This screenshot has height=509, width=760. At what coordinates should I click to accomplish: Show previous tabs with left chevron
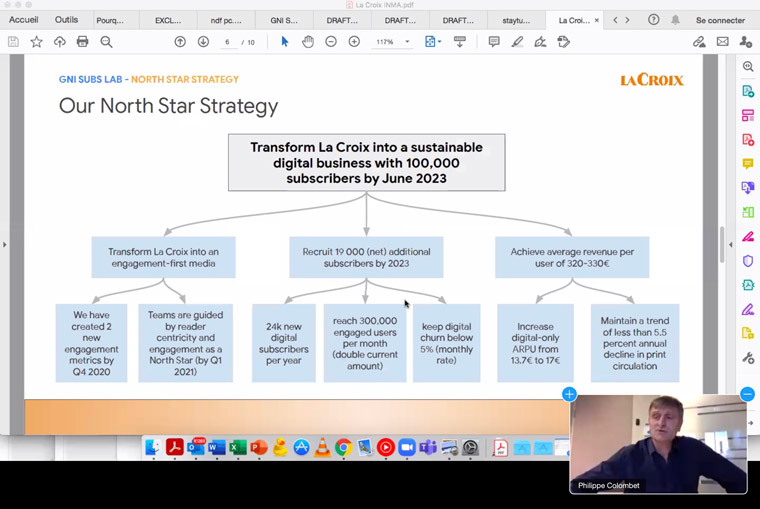[x=615, y=20]
